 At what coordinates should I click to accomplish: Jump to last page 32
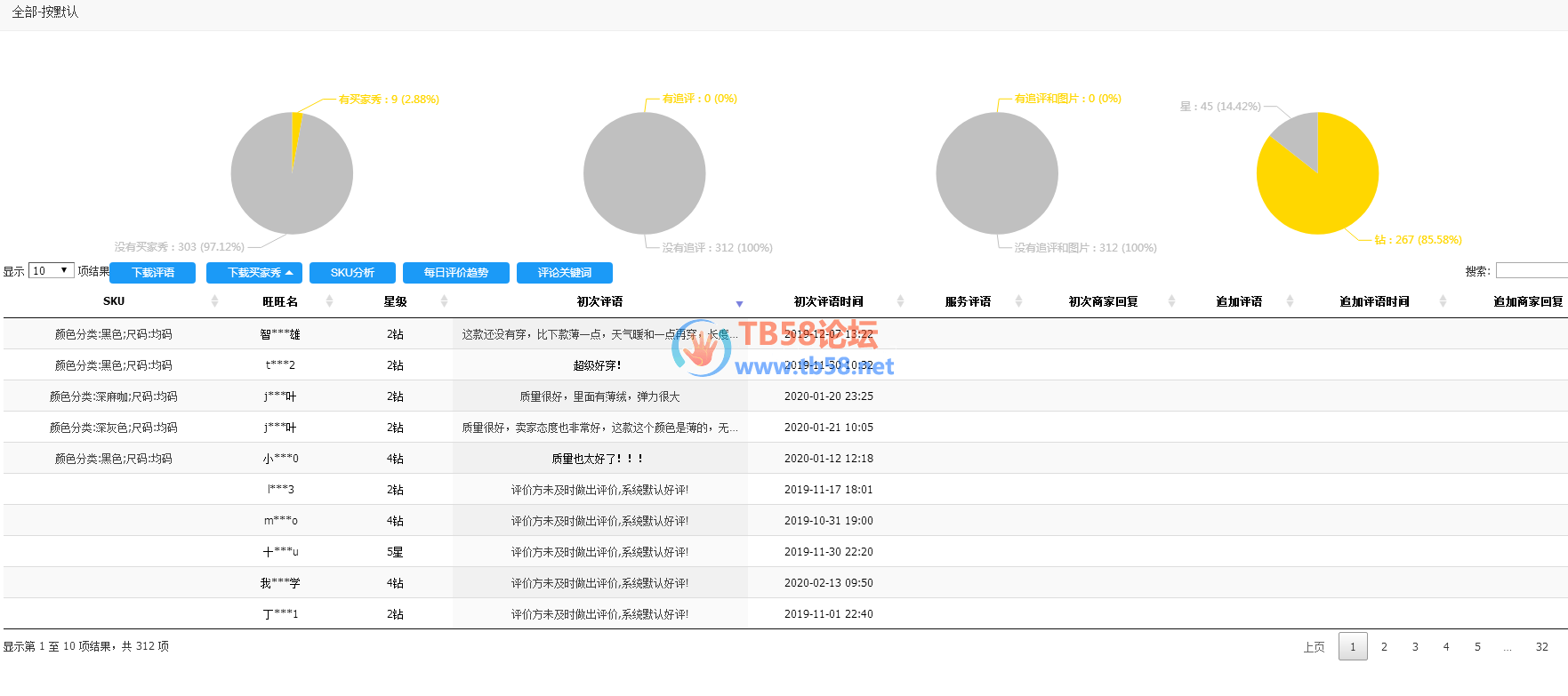point(1542,647)
